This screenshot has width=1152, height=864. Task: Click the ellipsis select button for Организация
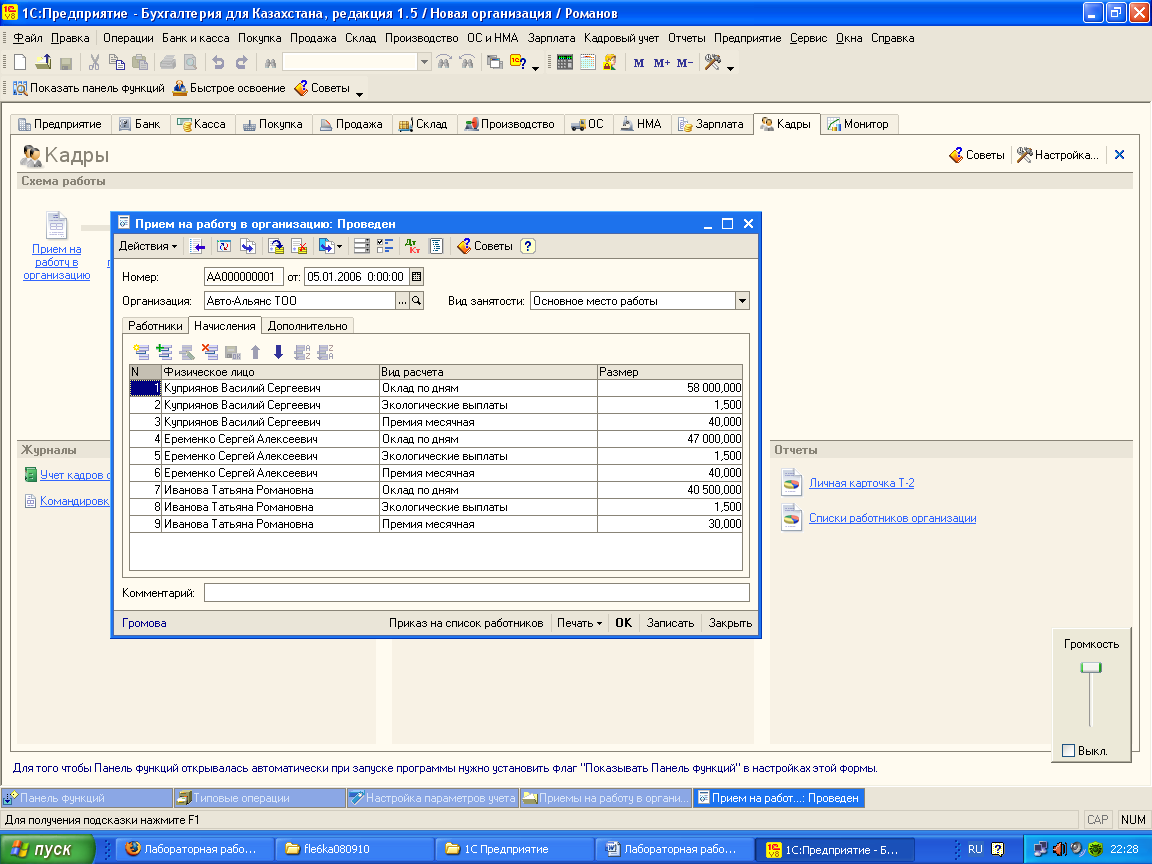pos(403,300)
